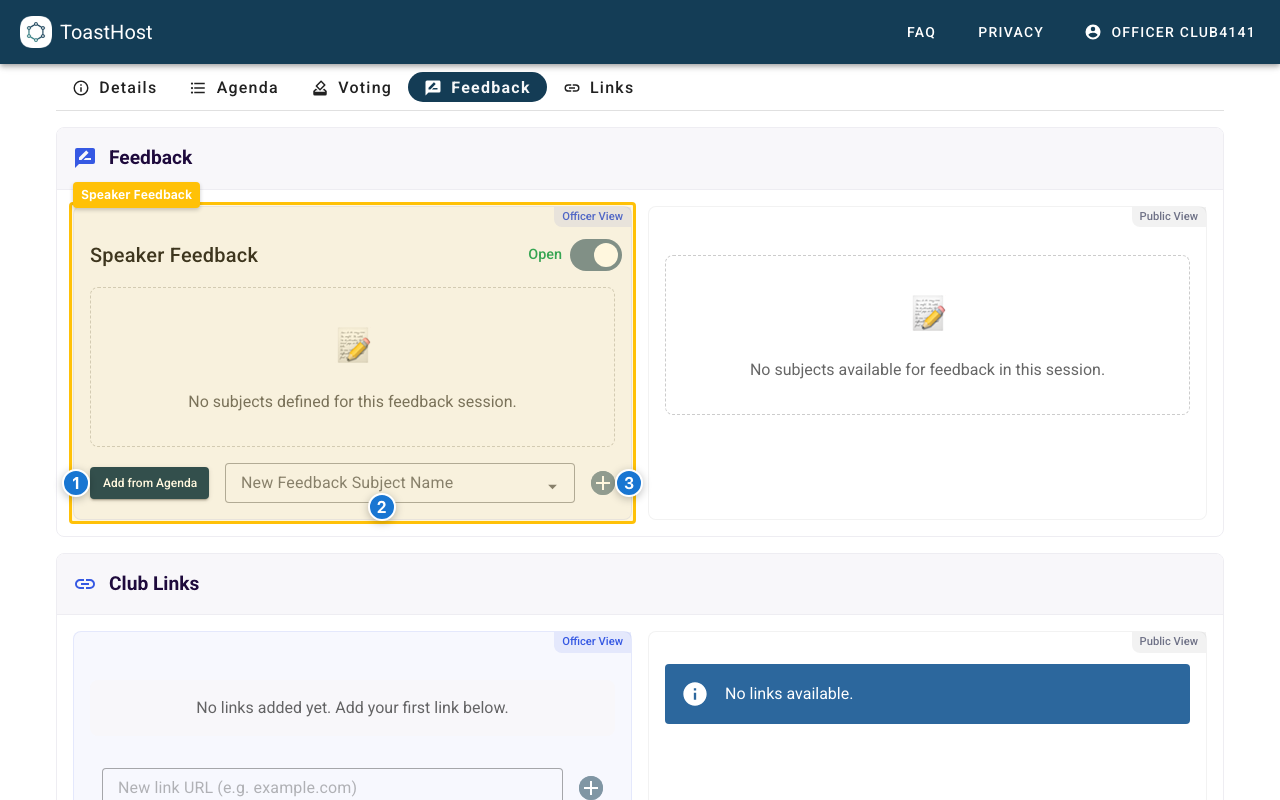The width and height of the screenshot is (1280, 800).
Task: Click the New link URL input field
Action: click(332, 787)
